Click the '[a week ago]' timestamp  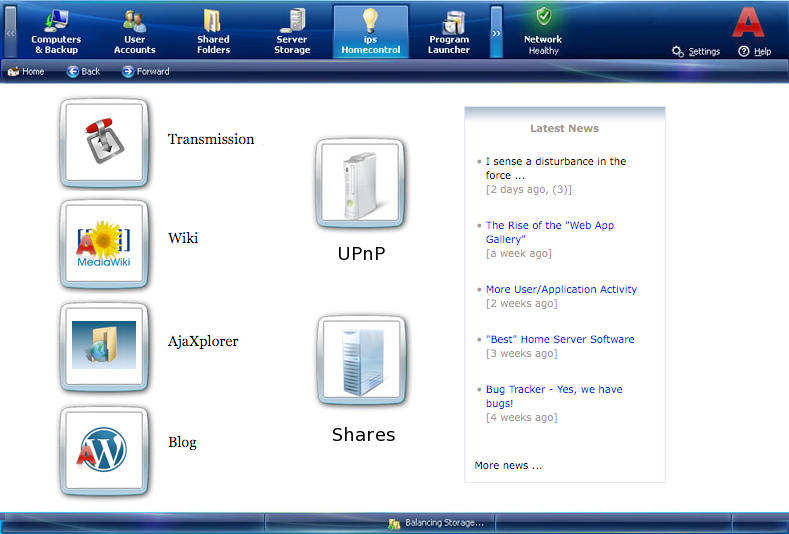click(518, 254)
